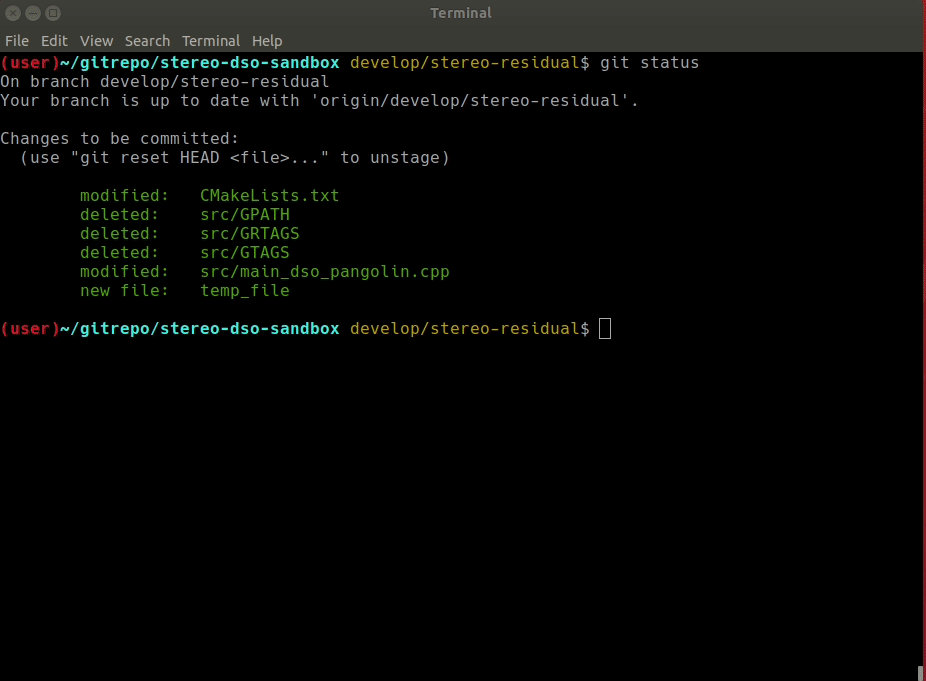Click the top prompt's ~/gitrepo/stereo-dso-sandbox path
The width and height of the screenshot is (926, 681).
pyautogui.click(x=200, y=63)
